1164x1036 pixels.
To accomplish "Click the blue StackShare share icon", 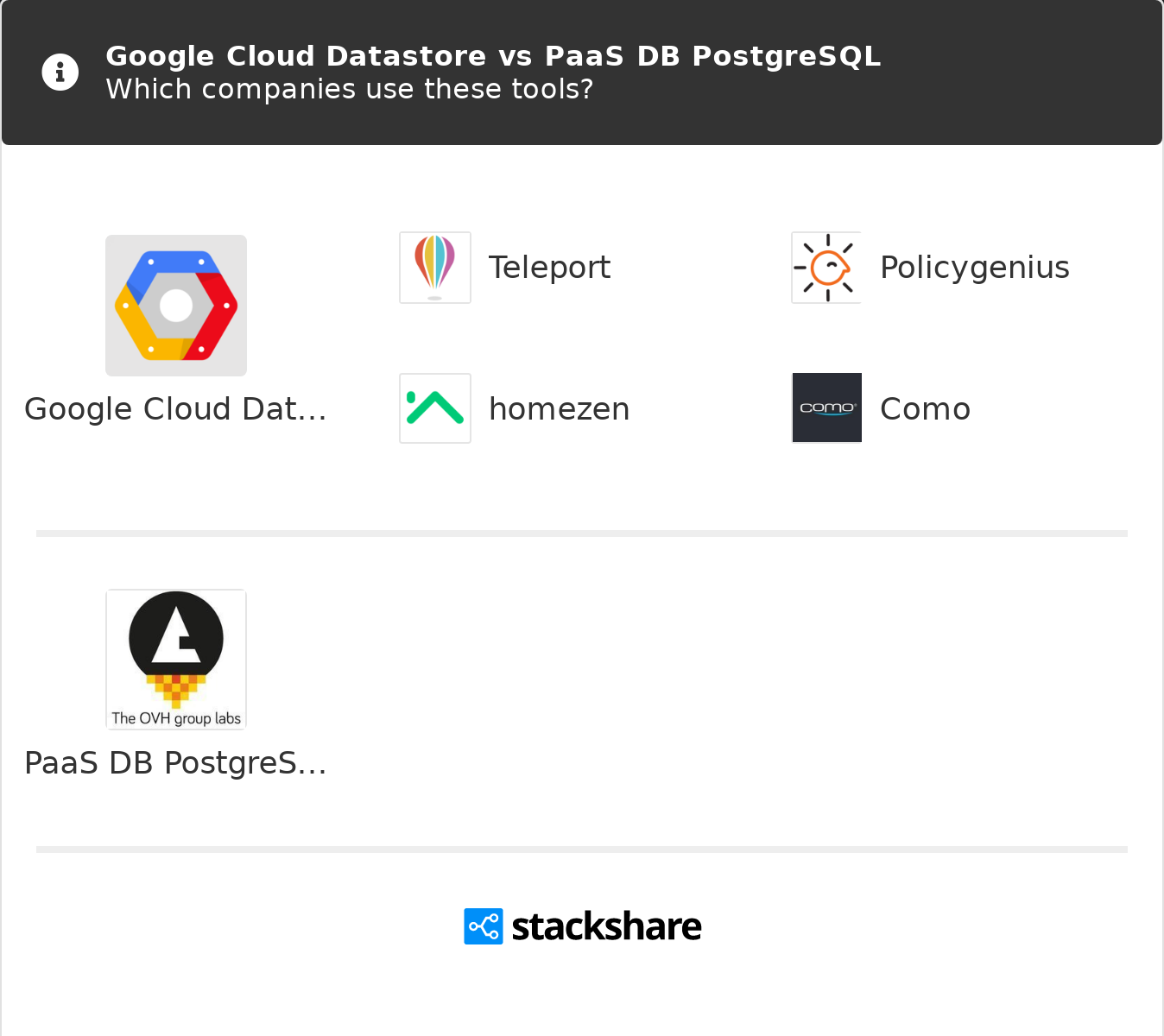I will click(484, 926).
